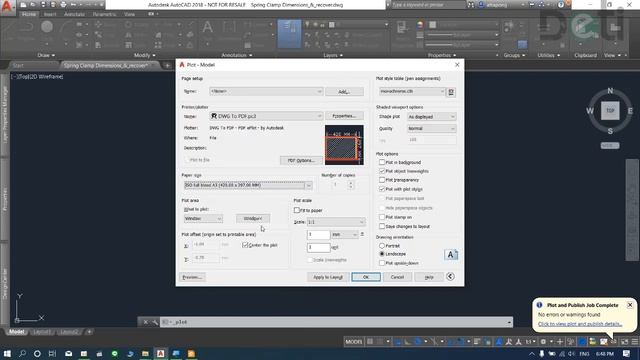Open Task View on the taskbar
This screenshot has width=640, height=360.
pos(52,353)
